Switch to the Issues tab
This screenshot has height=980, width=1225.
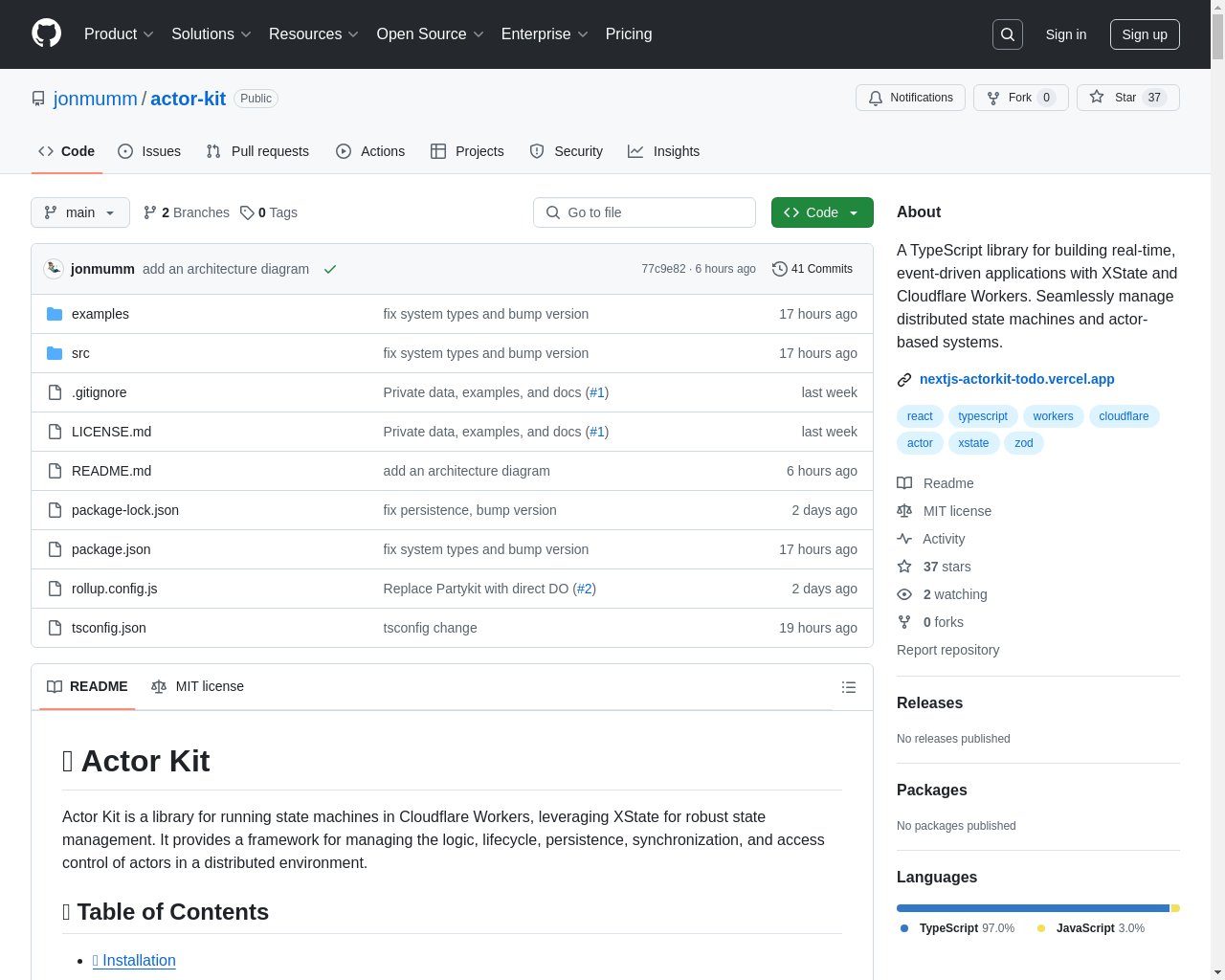point(149,151)
